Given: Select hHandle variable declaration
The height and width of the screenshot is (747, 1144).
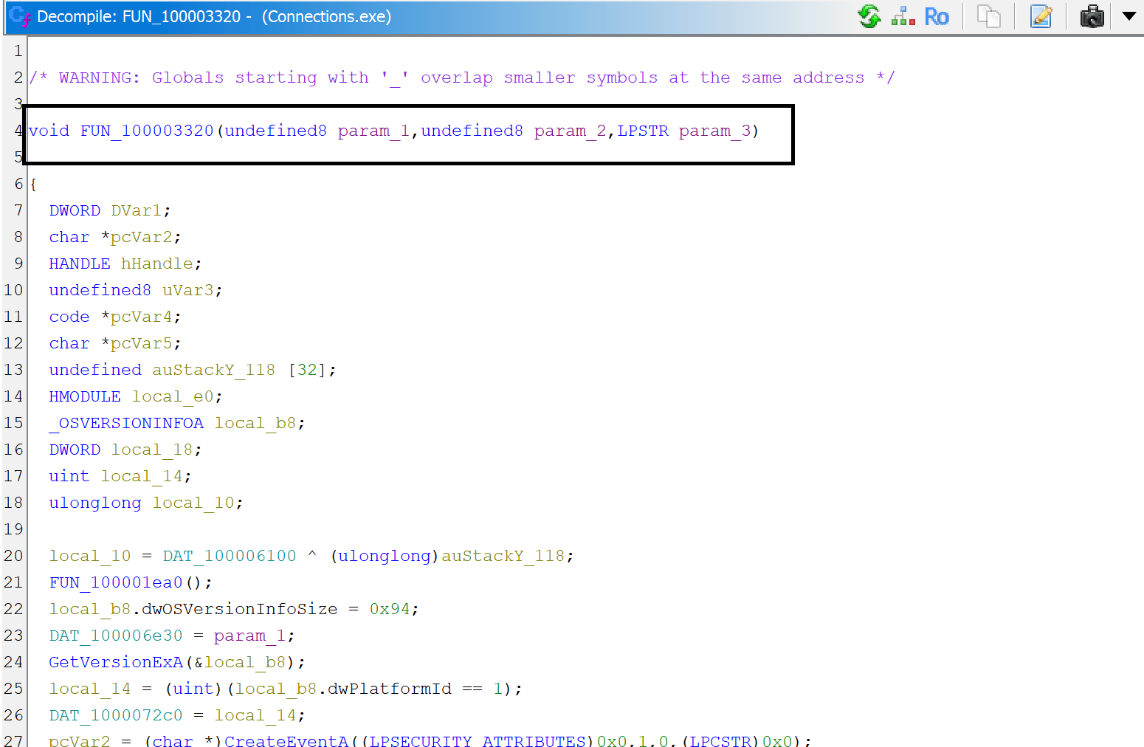Looking at the screenshot, I should [157, 263].
